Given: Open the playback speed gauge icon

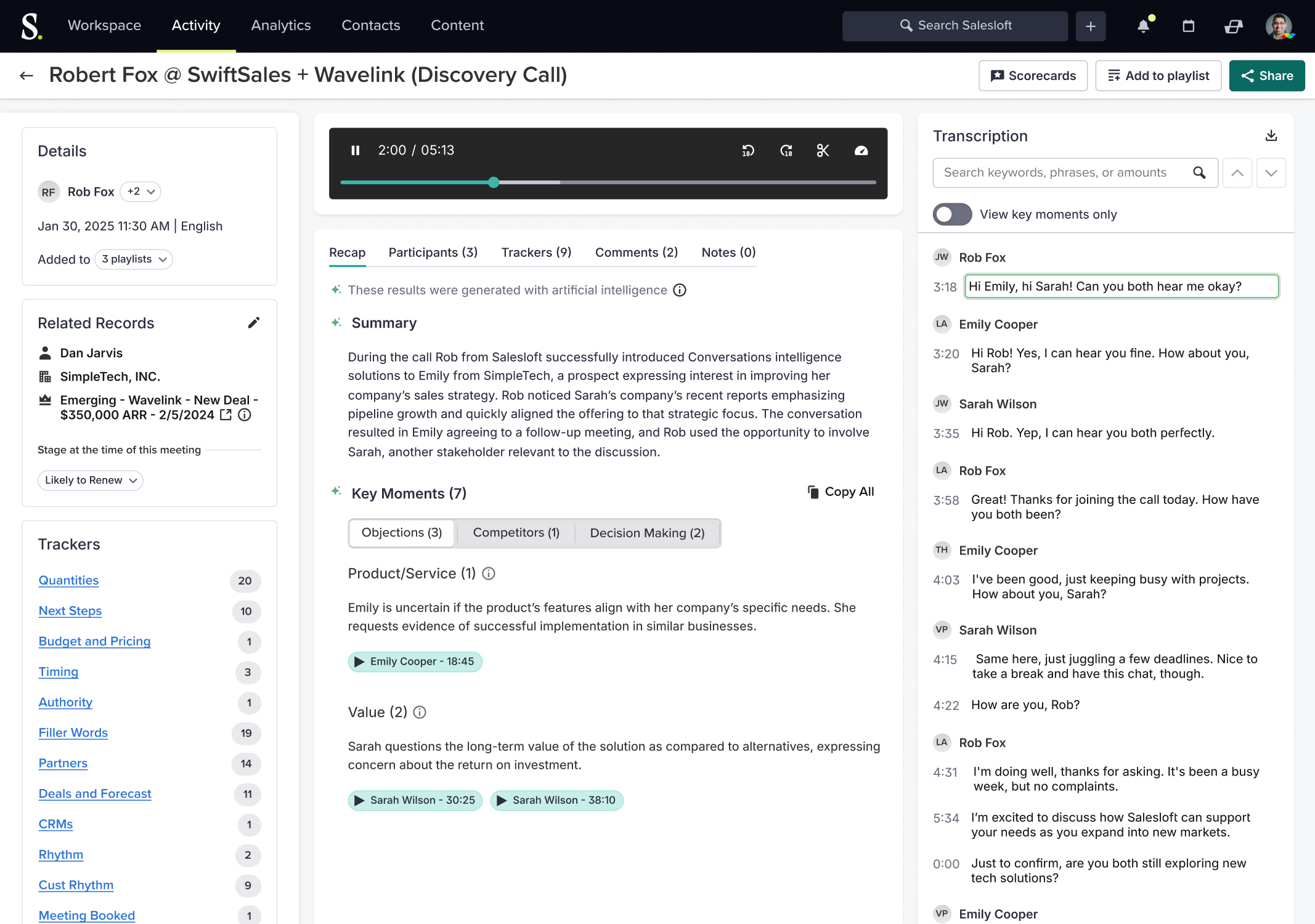Looking at the screenshot, I should coord(861,150).
